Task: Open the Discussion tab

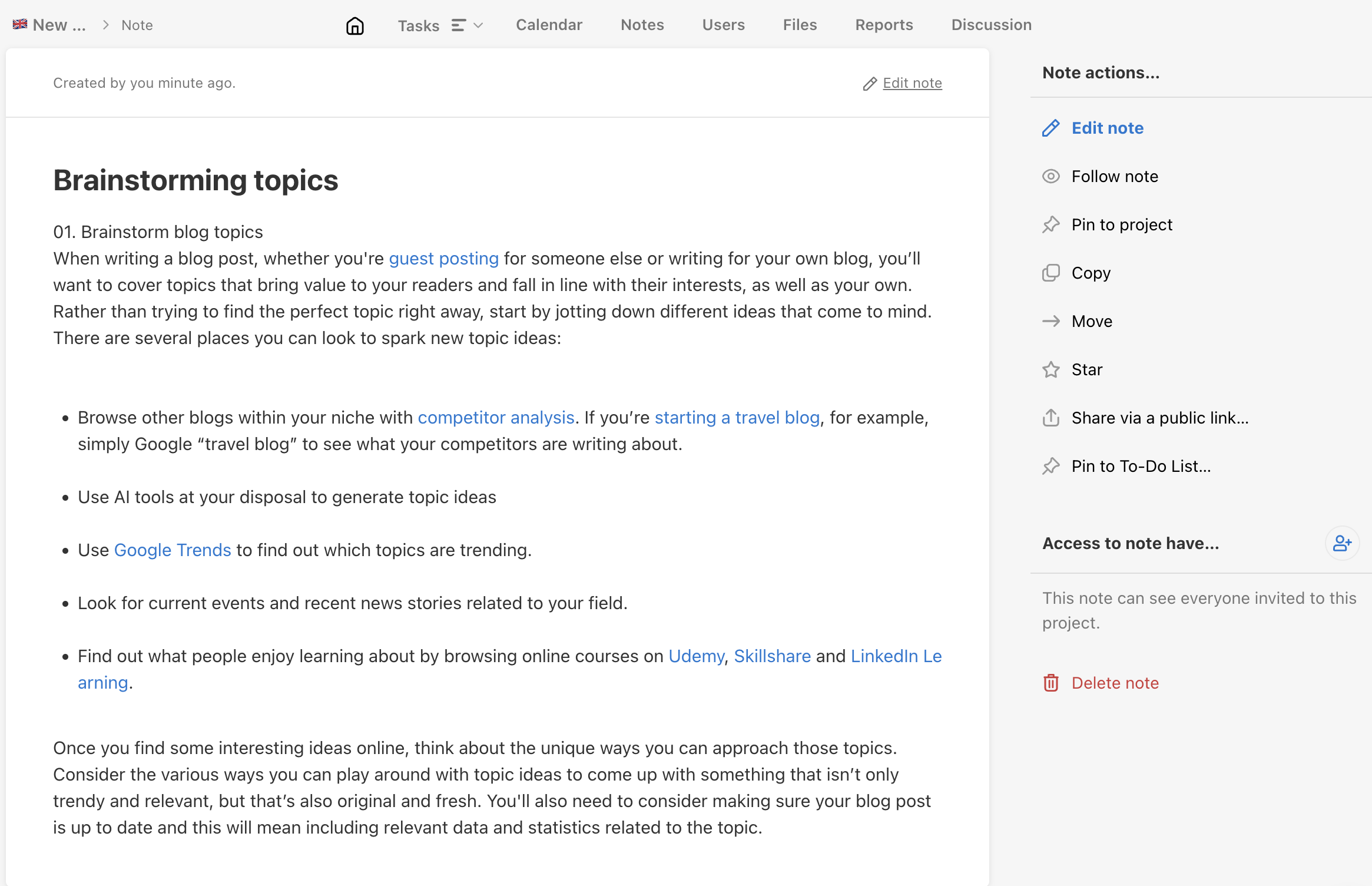Action: (x=991, y=25)
